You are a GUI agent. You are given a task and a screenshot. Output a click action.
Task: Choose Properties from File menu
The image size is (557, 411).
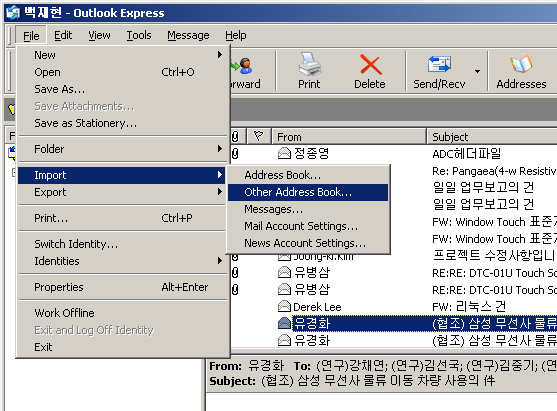[121, 287]
